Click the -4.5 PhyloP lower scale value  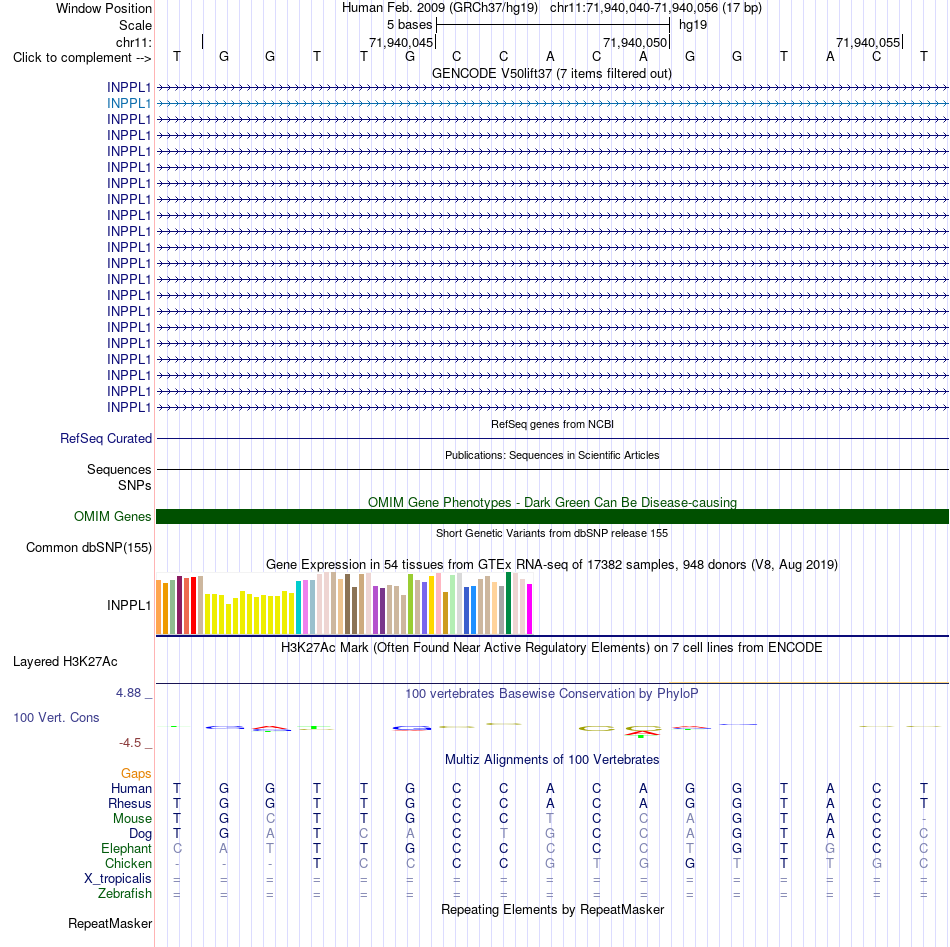tap(130, 743)
